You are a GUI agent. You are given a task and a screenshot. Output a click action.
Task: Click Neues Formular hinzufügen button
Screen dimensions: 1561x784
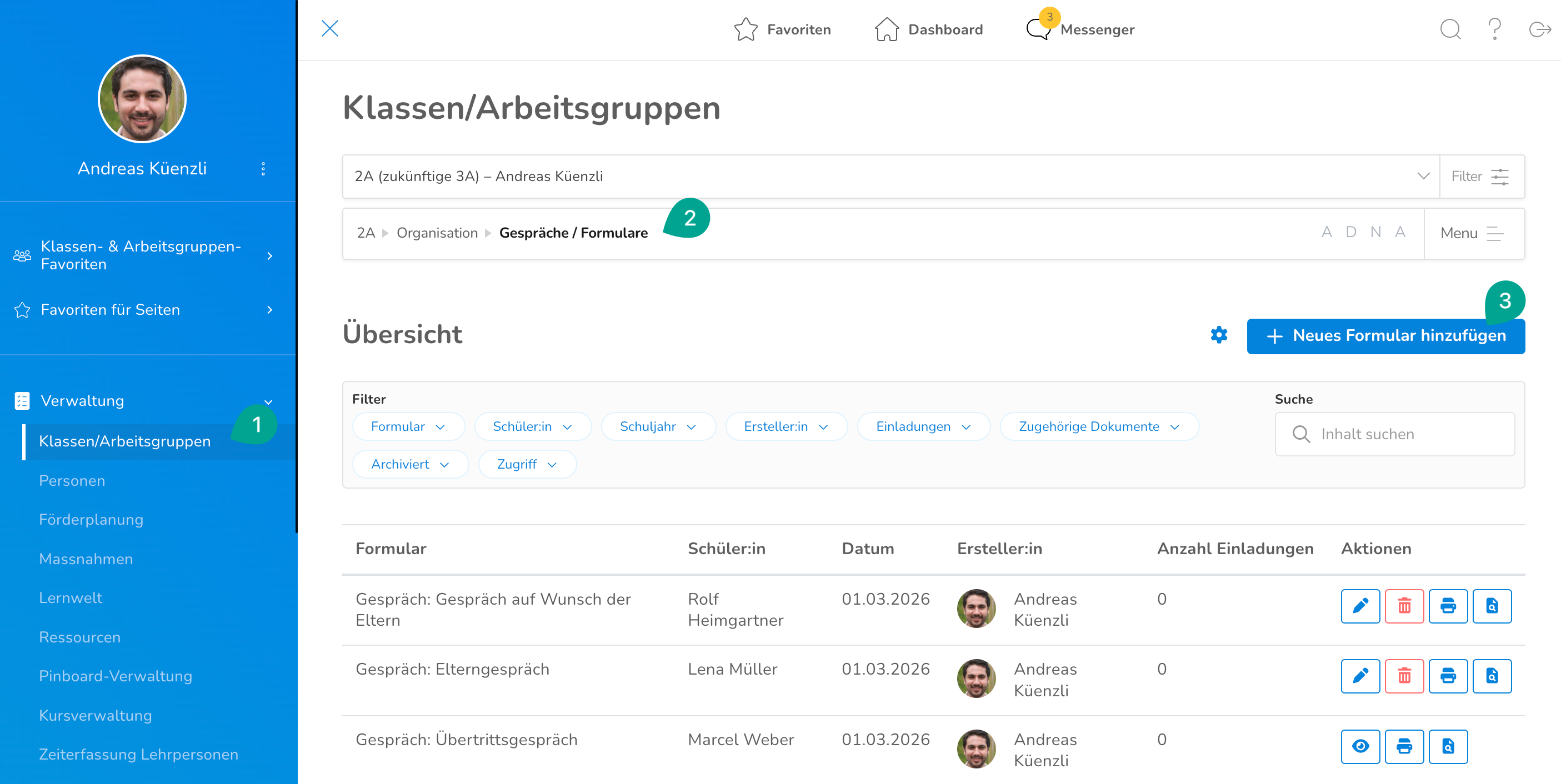[x=1385, y=336]
